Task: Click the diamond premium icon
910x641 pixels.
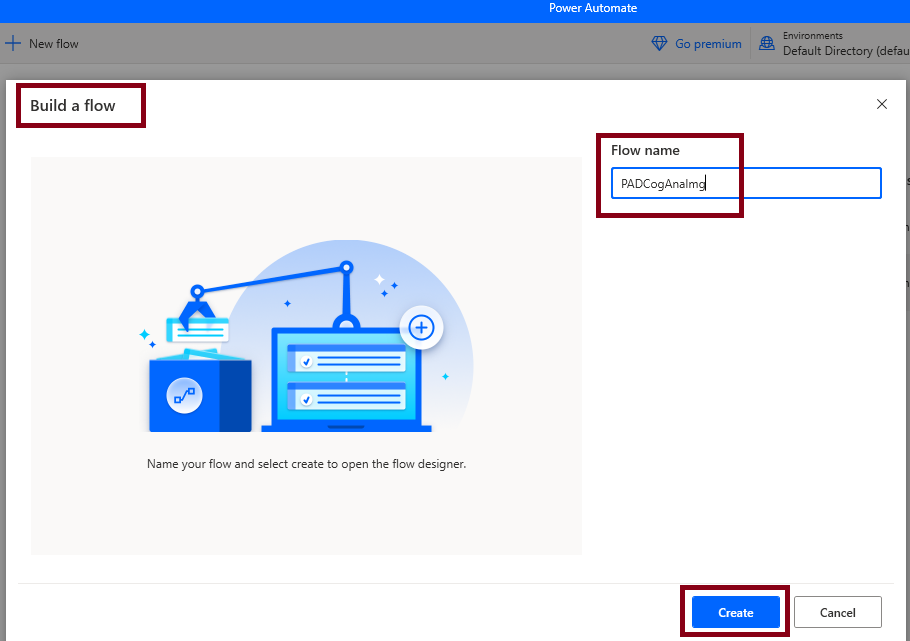Action: tap(659, 44)
